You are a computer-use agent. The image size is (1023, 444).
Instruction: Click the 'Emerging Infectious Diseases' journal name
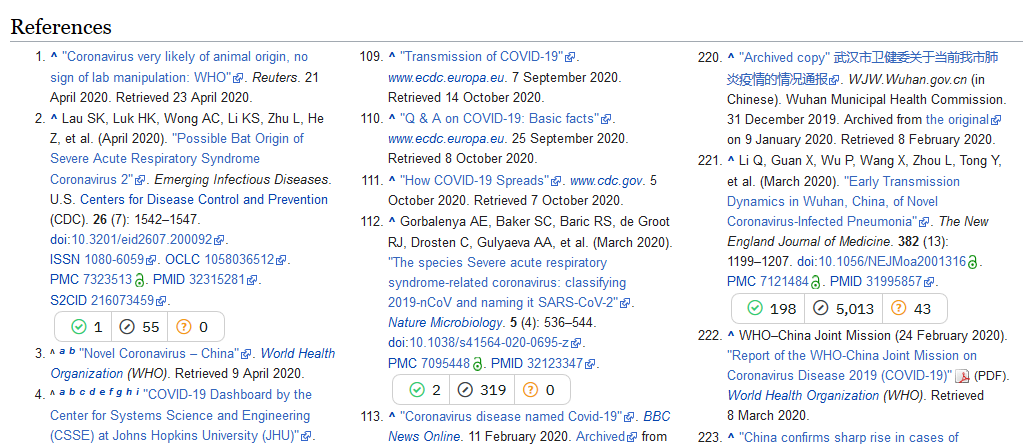click(x=241, y=179)
